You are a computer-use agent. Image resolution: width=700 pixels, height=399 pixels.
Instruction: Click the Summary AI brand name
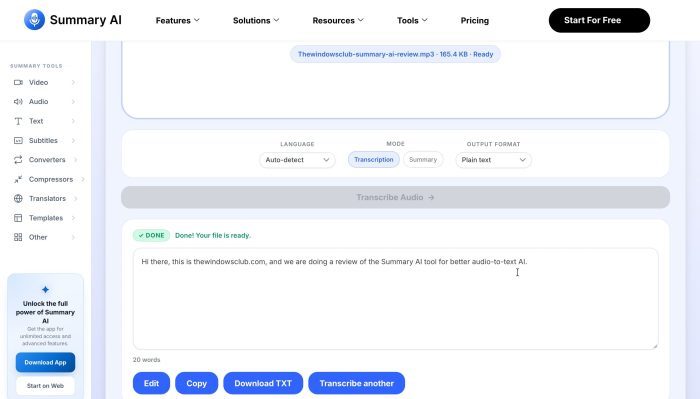coord(86,20)
